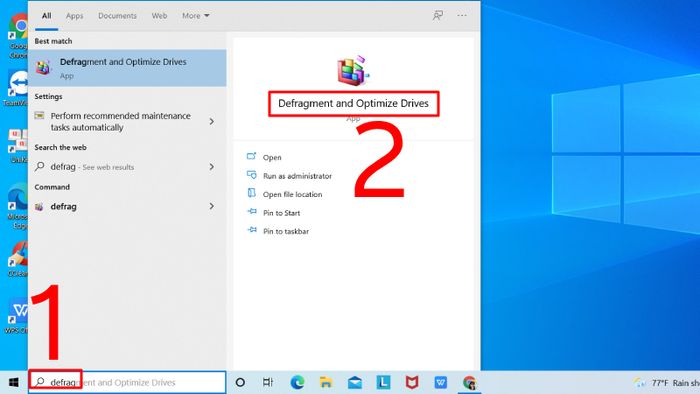Open File Explorer from the taskbar
This screenshot has height=394, width=700.
click(x=326, y=382)
